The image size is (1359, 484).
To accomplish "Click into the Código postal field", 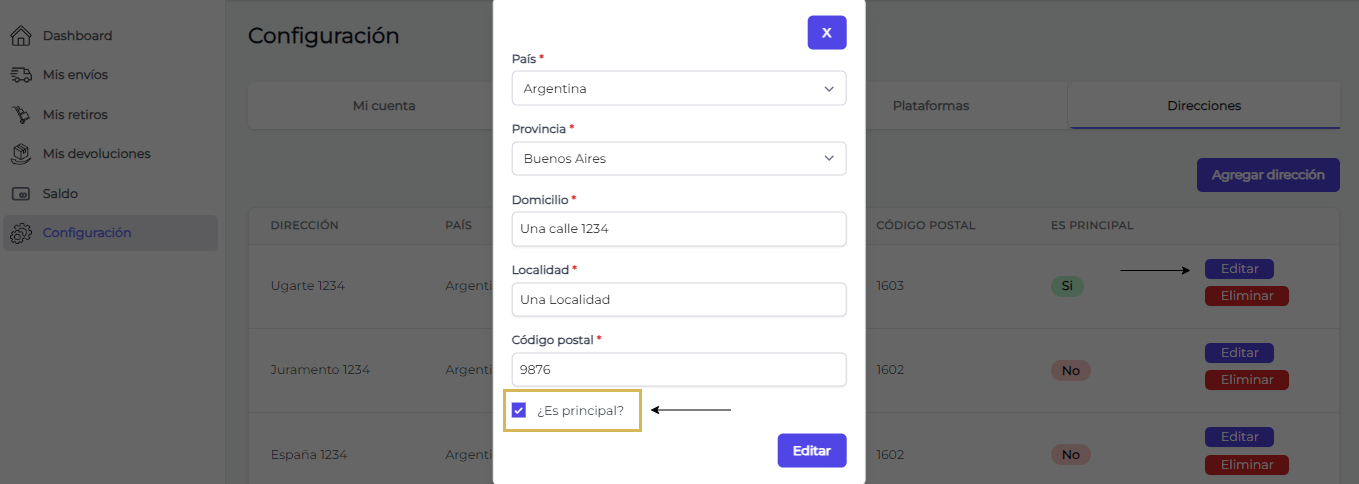I will [679, 369].
